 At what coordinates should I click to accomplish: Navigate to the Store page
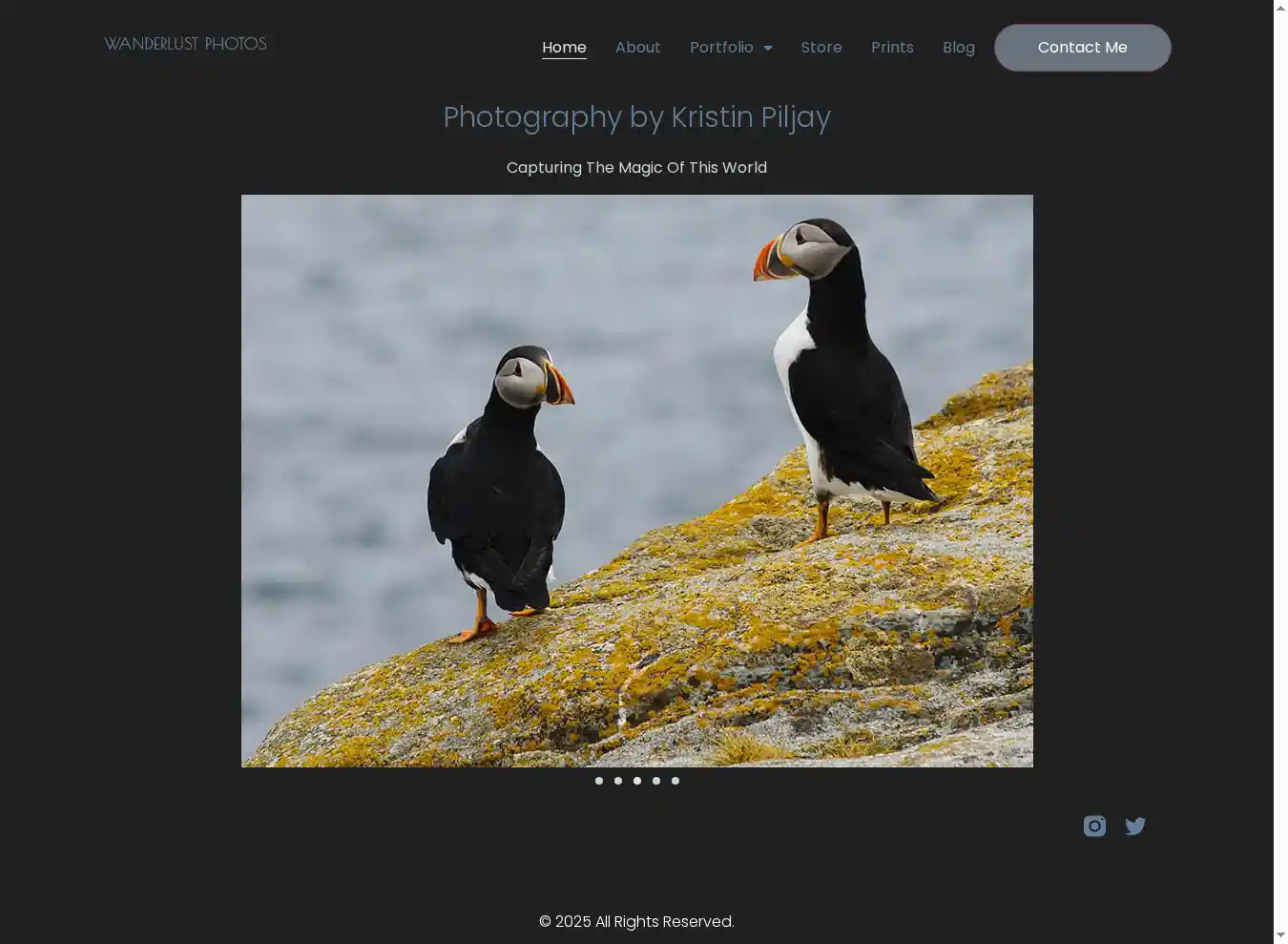point(821,48)
